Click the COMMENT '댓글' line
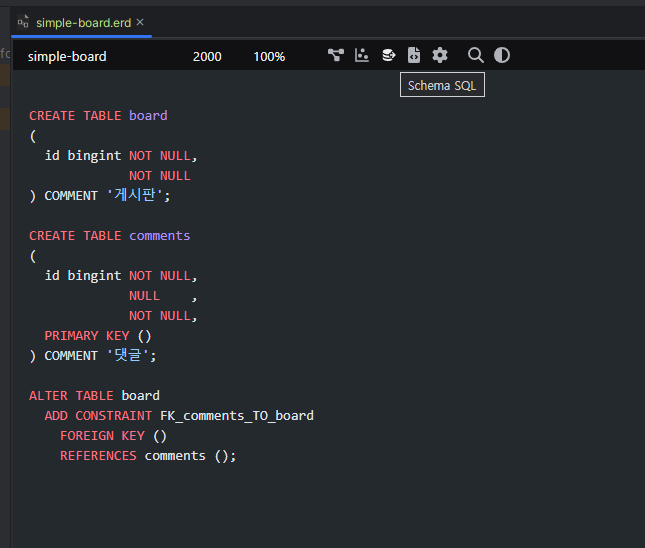Viewport: 645px width, 548px height. pos(93,355)
